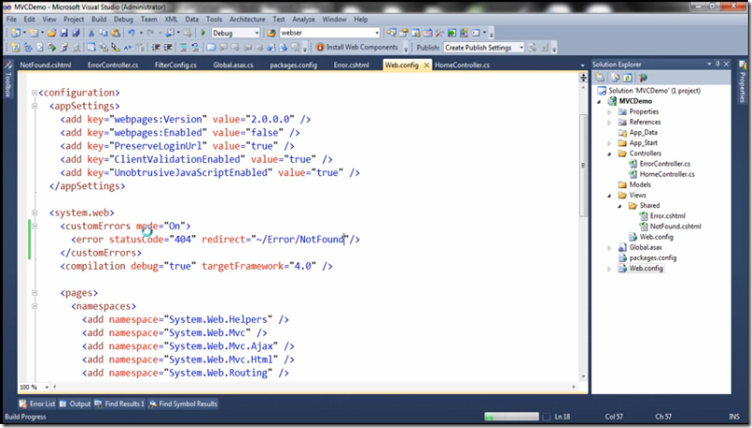Viewport: 752px width, 428px height.
Task: Open the Find Results 1 panel
Action: click(x=119, y=404)
